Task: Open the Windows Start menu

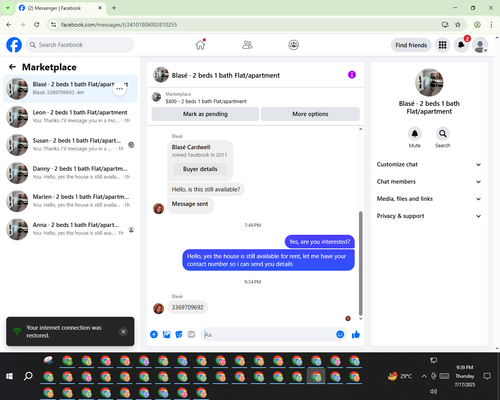Action: (9, 376)
